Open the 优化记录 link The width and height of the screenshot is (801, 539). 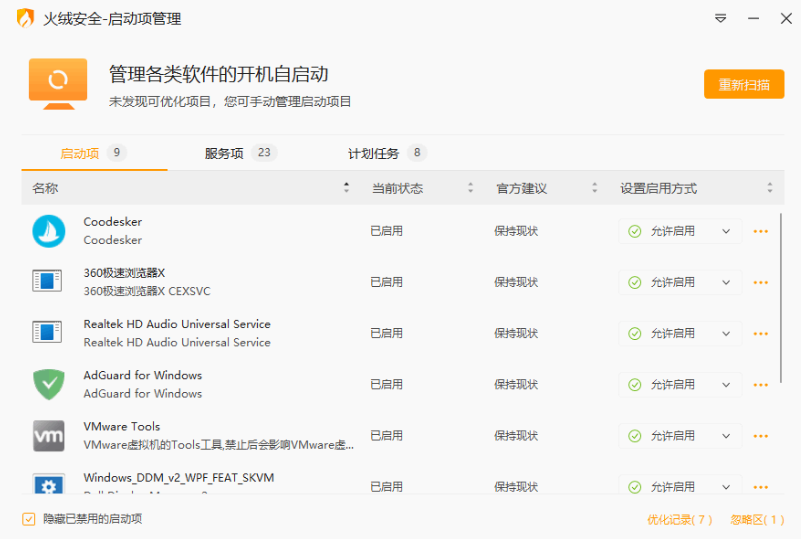(679, 520)
